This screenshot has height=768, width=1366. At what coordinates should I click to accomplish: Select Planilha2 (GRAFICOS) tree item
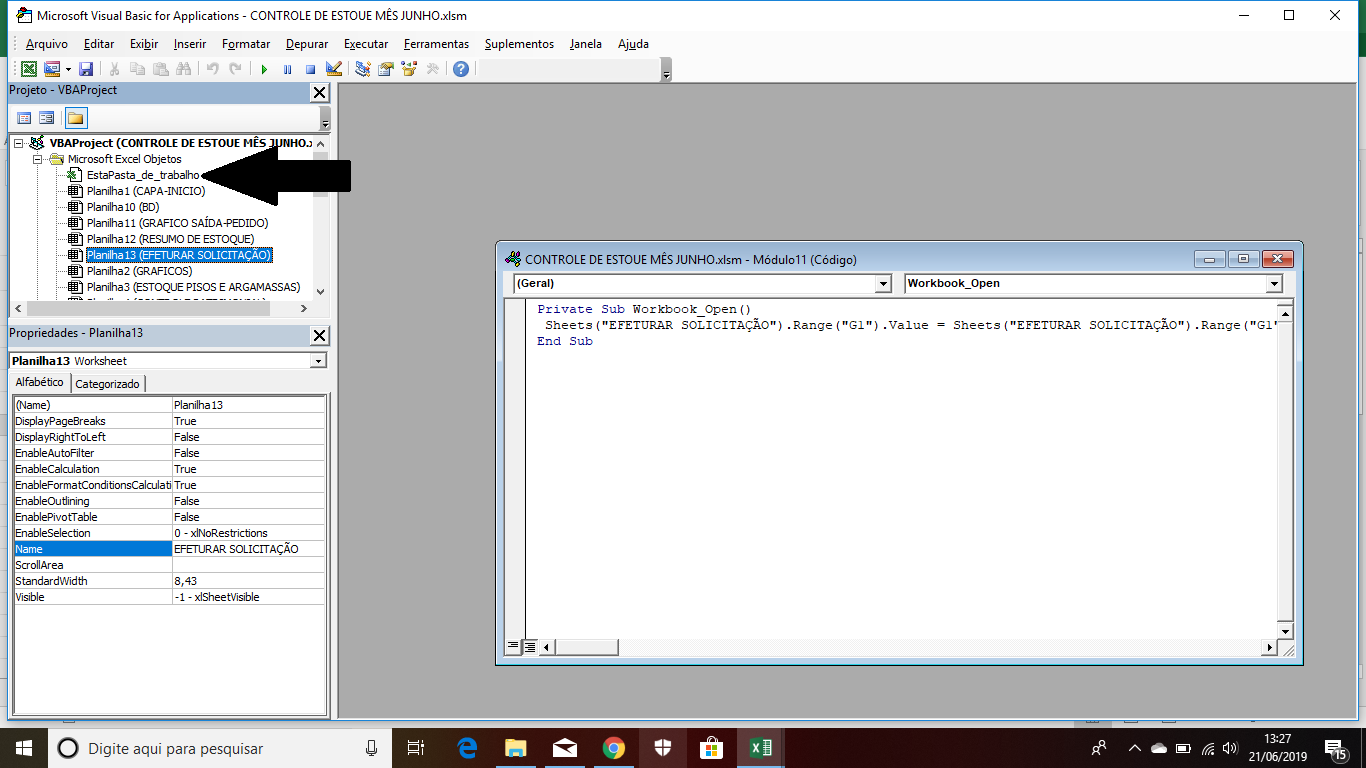[139, 271]
